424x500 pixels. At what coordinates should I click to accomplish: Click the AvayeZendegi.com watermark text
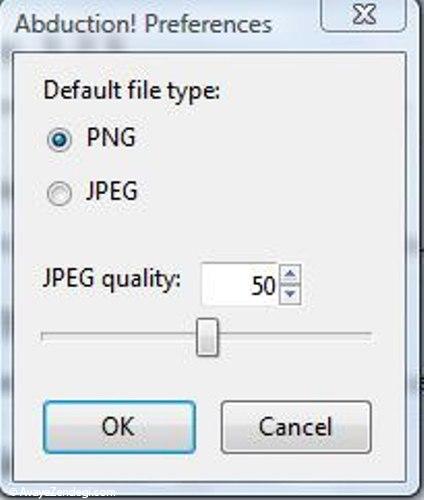(63, 492)
